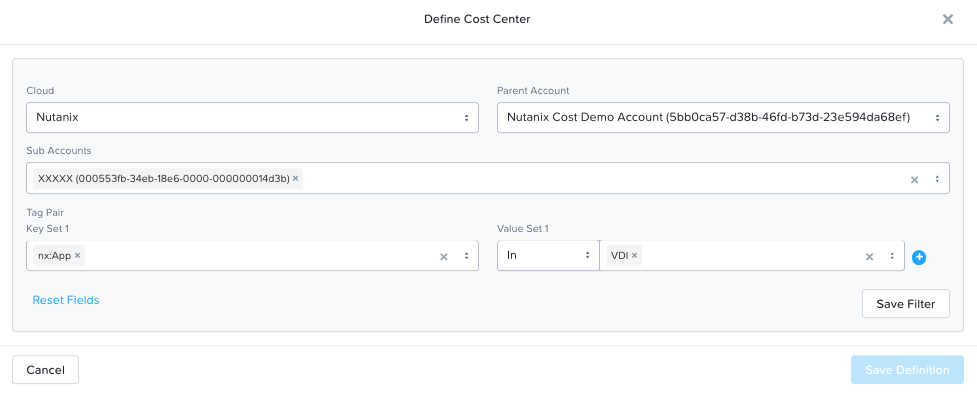The height and width of the screenshot is (410, 977).
Task: Add another tag pair with plus icon
Action: [918, 257]
